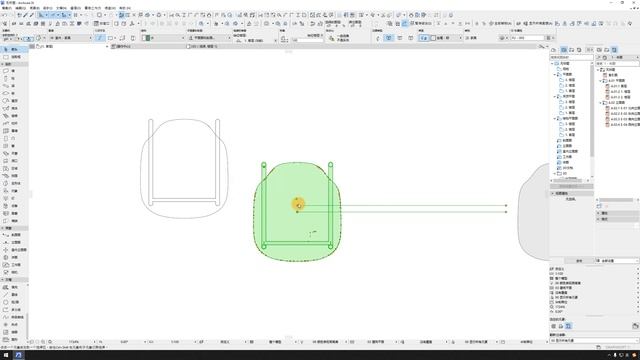Click the settings button below the Navigator tree
640x360 pixels.
(x=579, y=261)
